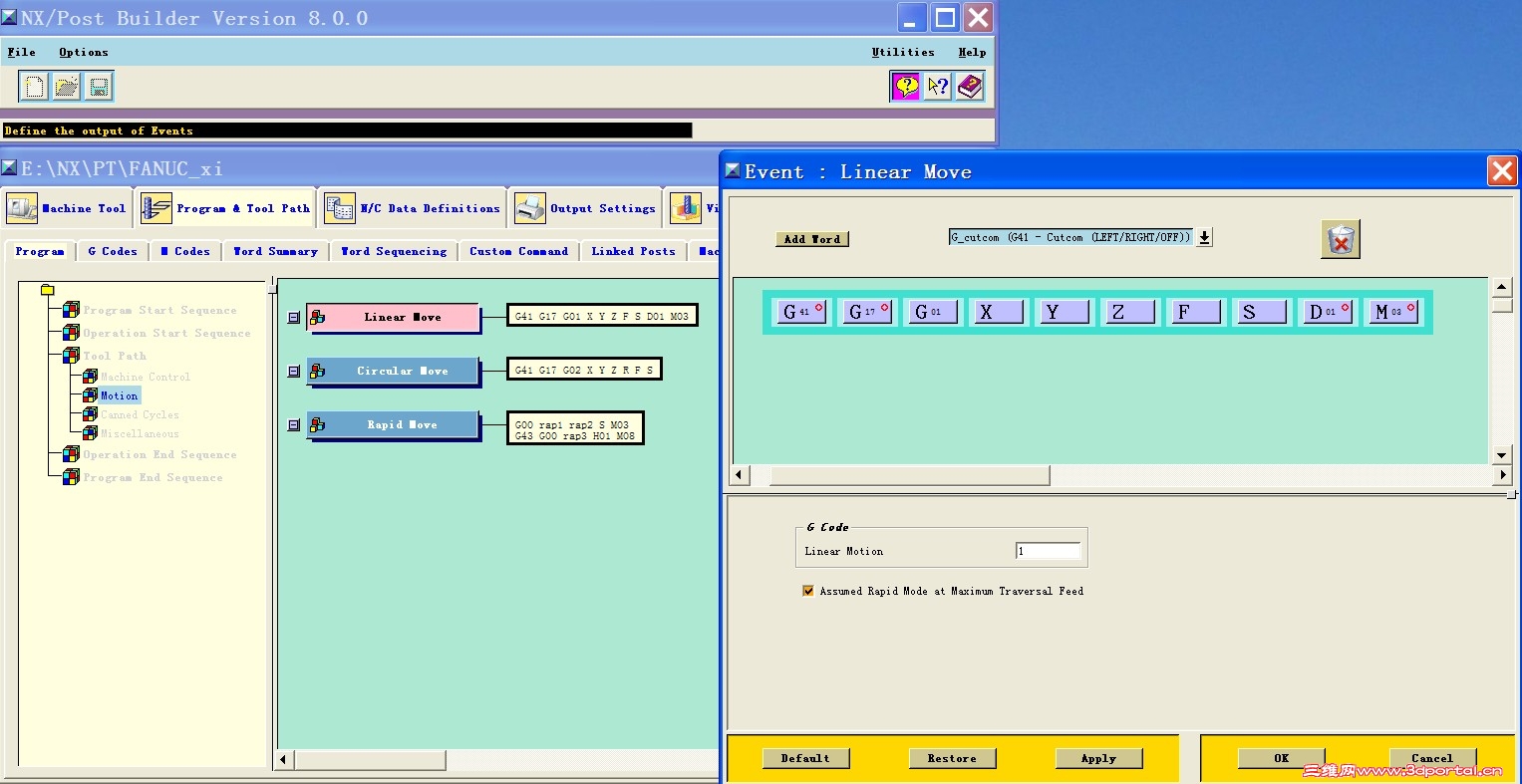Open the File menu
The width and height of the screenshot is (1522, 784).
click(22, 52)
